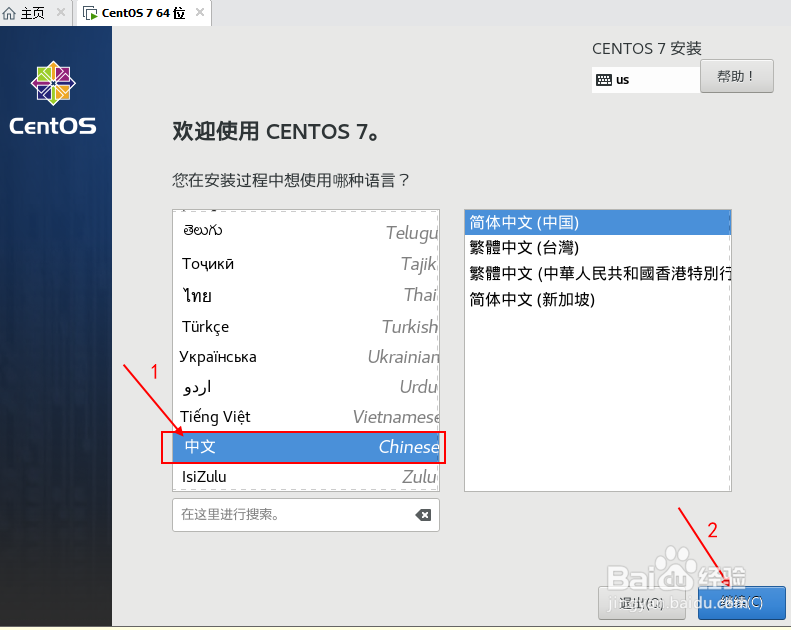Image resolution: width=791 pixels, height=630 pixels.
Task: Click the CentOS logo in sidebar
Action: (53, 98)
